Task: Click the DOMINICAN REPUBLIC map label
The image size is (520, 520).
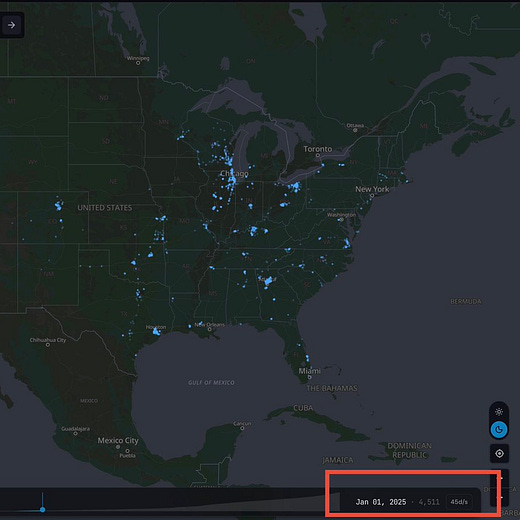Action: (x=409, y=450)
